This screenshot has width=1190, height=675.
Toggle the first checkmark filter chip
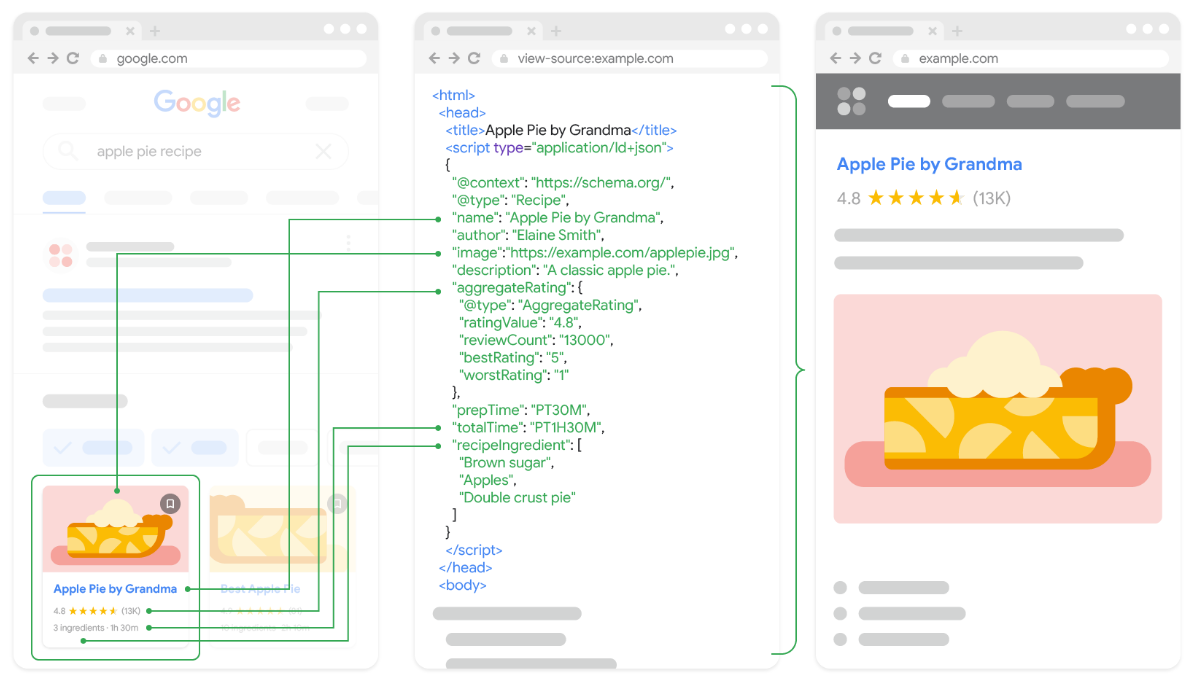coord(93,447)
